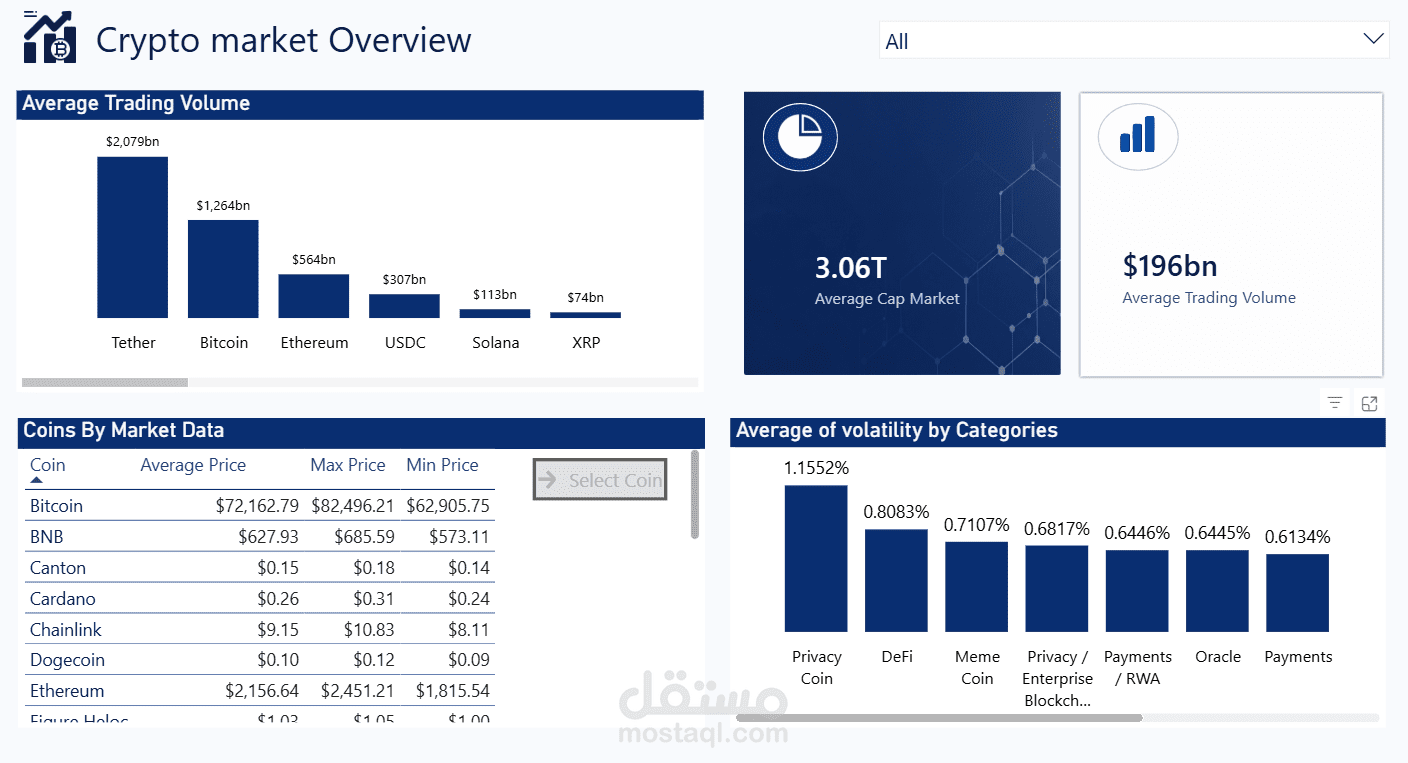This screenshot has width=1408, height=763.
Task: Click the $10.83 Chainlink max price
Action: click(x=368, y=630)
